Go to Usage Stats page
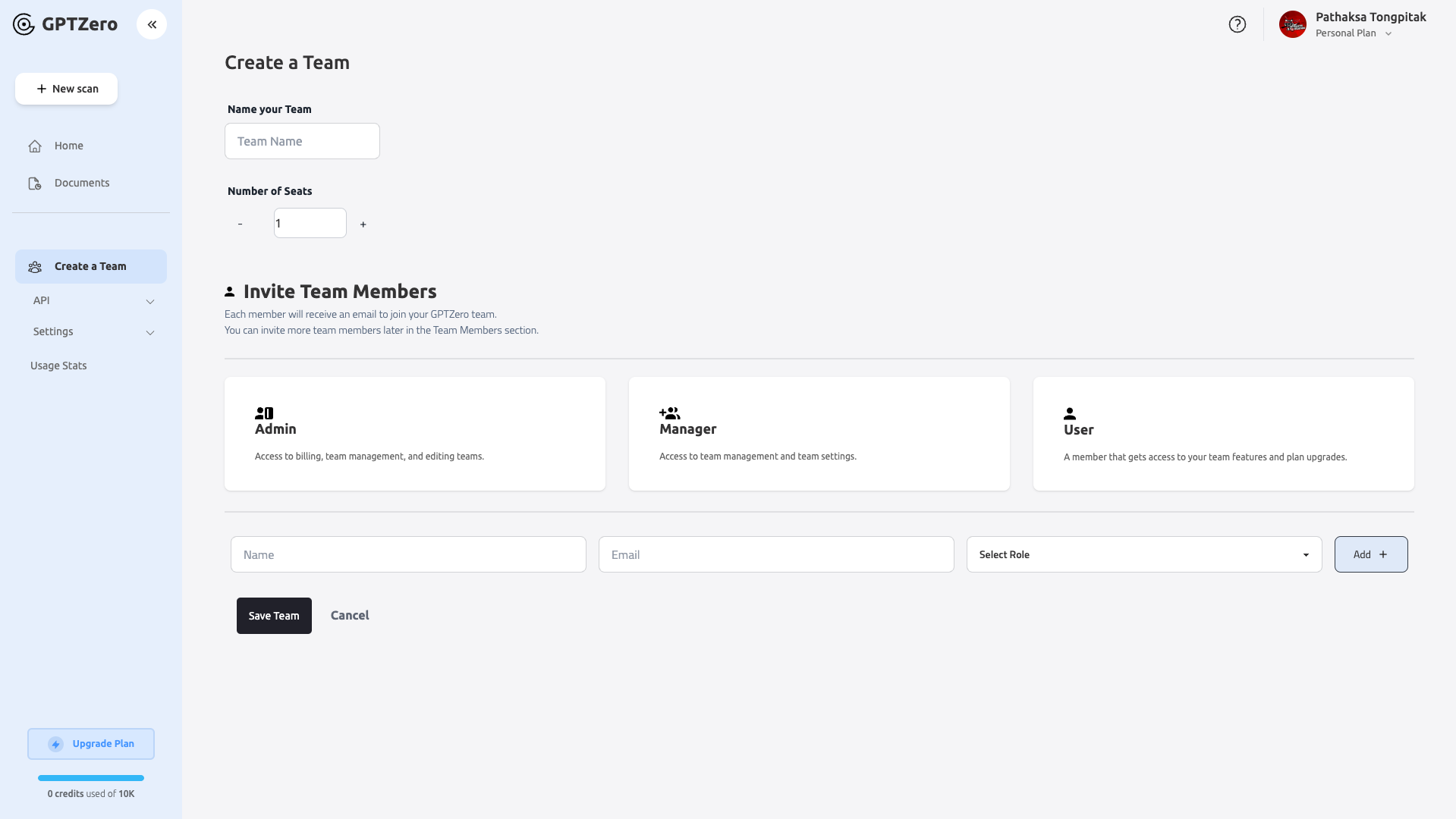The width and height of the screenshot is (1456, 819). pos(58,366)
